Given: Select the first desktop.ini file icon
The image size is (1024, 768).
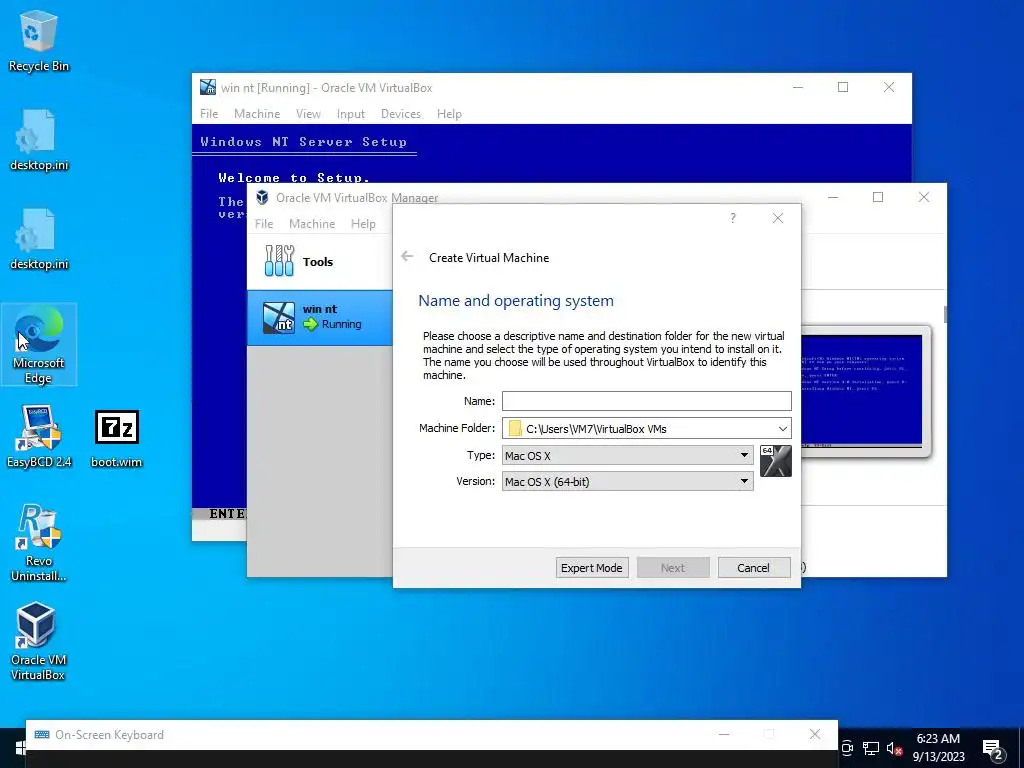Looking at the screenshot, I should click(39, 140).
